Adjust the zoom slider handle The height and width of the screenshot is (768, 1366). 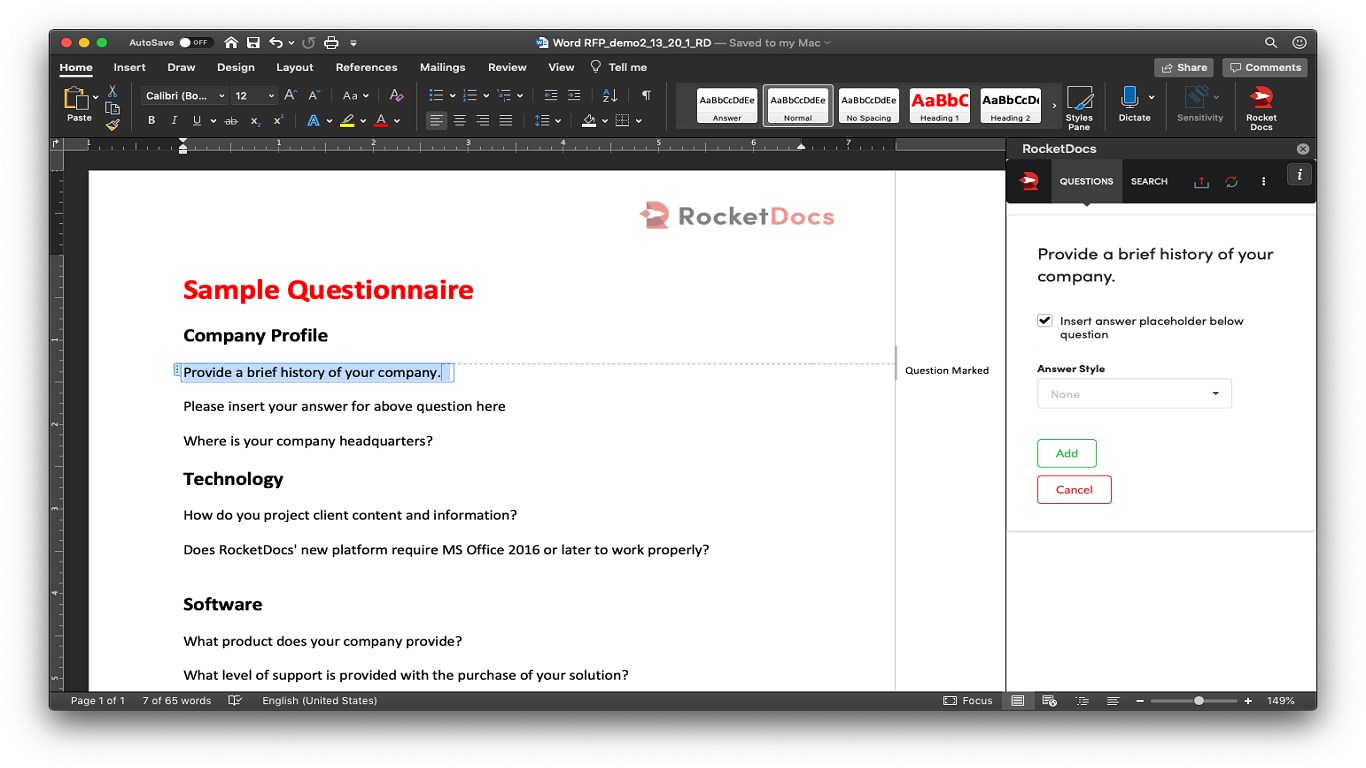coord(1199,701)
